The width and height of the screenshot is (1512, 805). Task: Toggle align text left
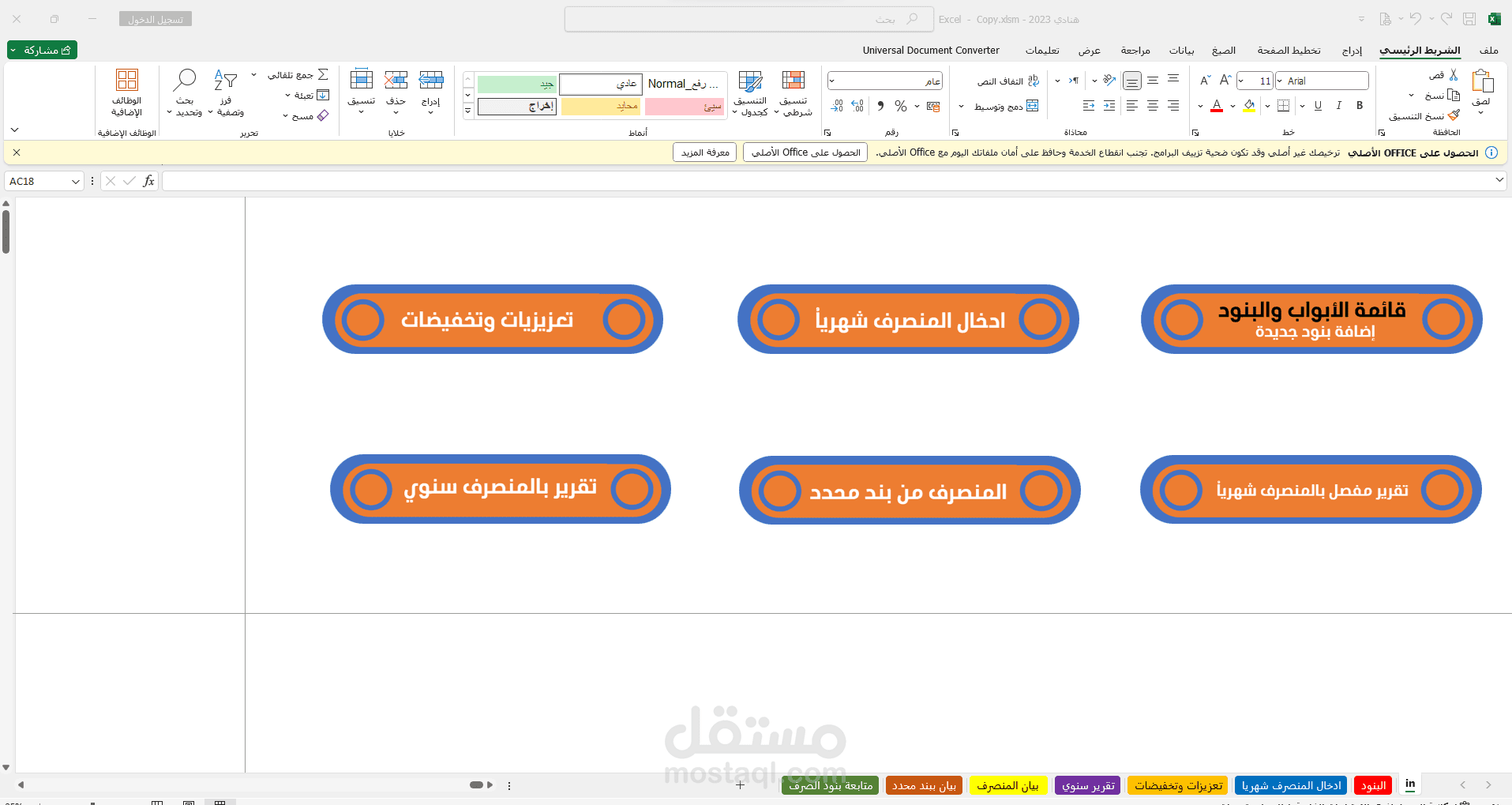1131,106
